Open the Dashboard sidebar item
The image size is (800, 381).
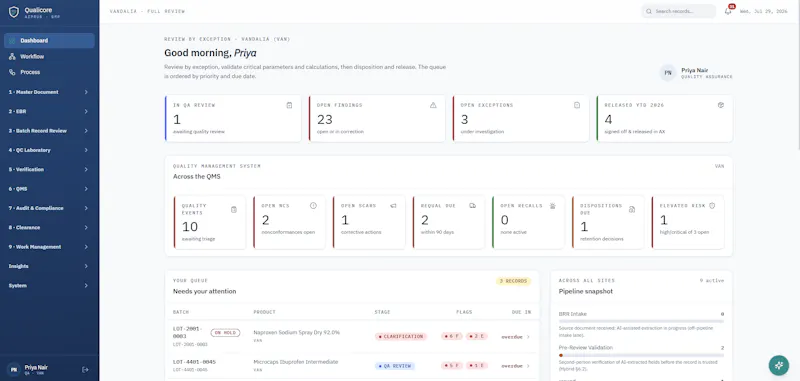pyautogui.click(x=49, y=41)
